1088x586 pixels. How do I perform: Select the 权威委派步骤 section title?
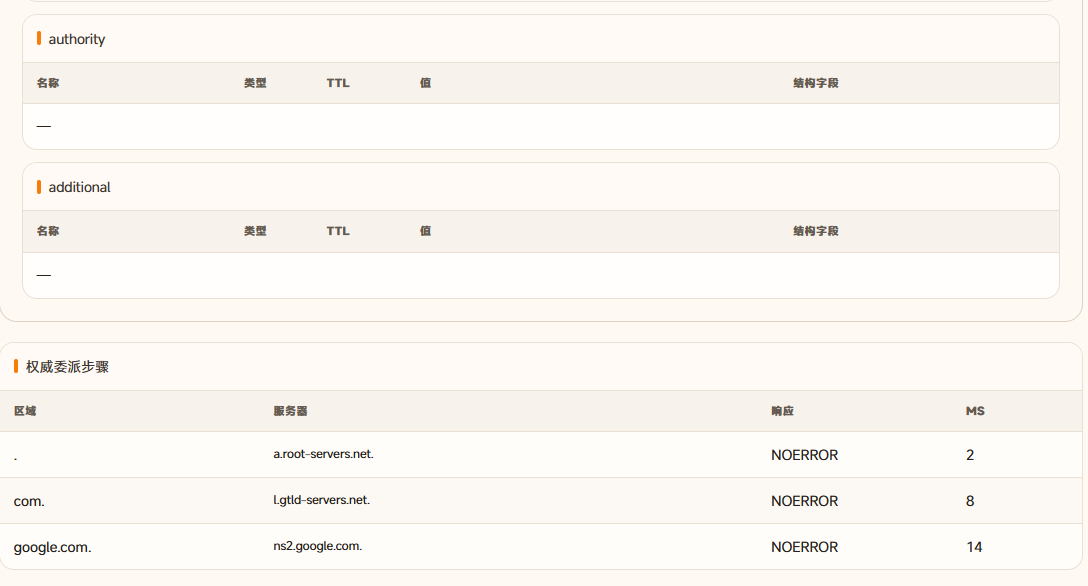point(67,367)
